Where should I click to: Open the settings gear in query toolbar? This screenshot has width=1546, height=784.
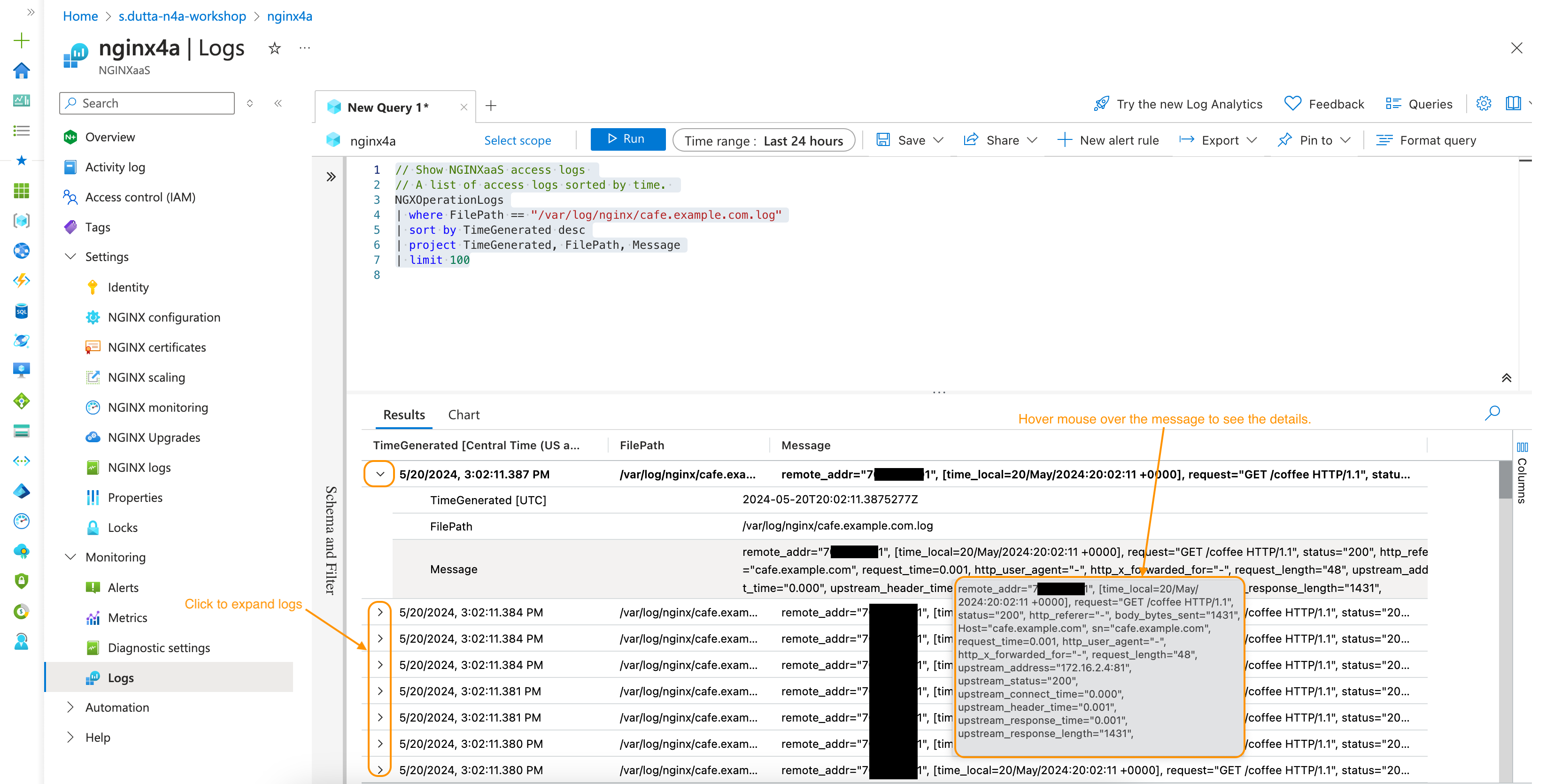[x=1483, y=104]
